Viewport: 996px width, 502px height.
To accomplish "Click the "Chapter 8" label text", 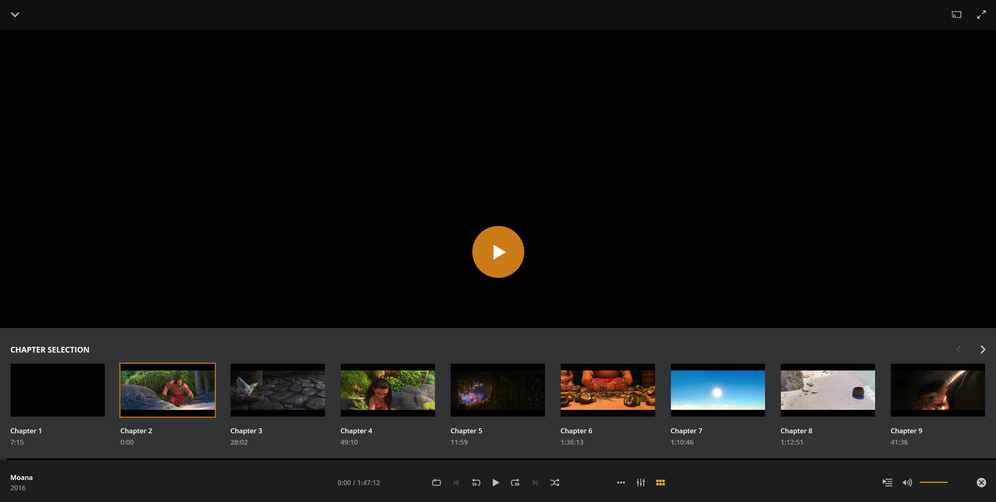I will tap(796, 431).
